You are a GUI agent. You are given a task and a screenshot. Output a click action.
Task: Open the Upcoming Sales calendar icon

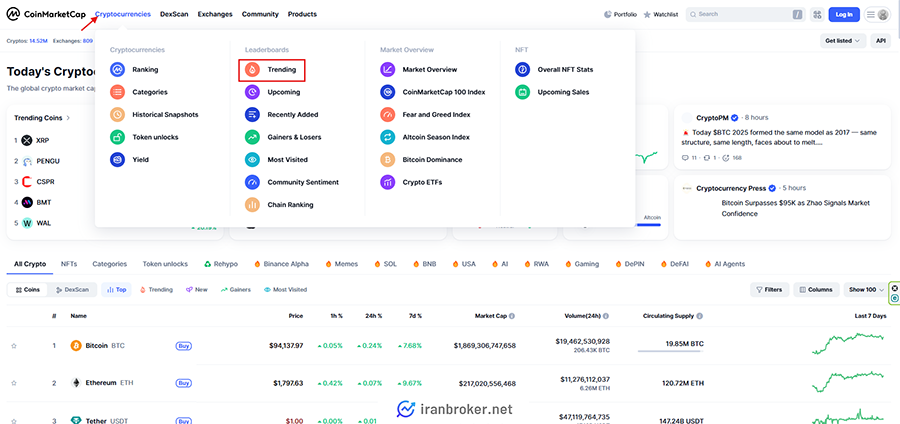(522, 92)
